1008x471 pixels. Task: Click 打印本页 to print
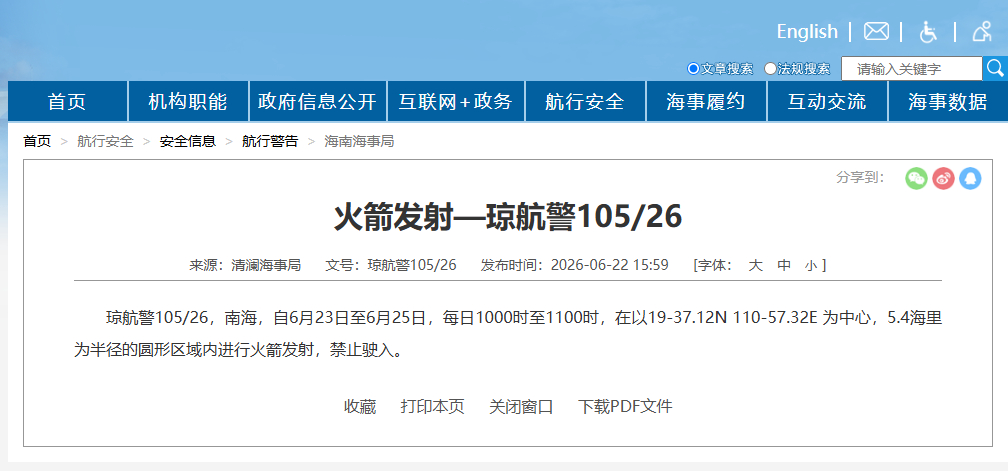coord(432,406)
